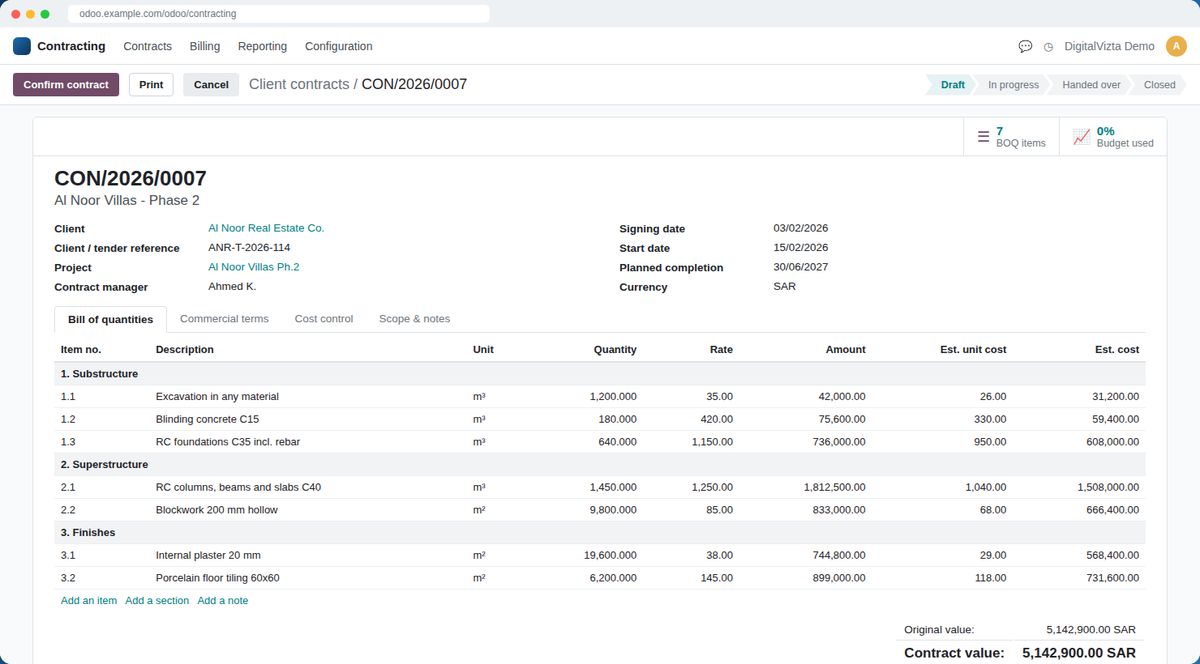Click the Currency SAR field
This screenshot has height=664, width=1200.
[x=785, y=286]
